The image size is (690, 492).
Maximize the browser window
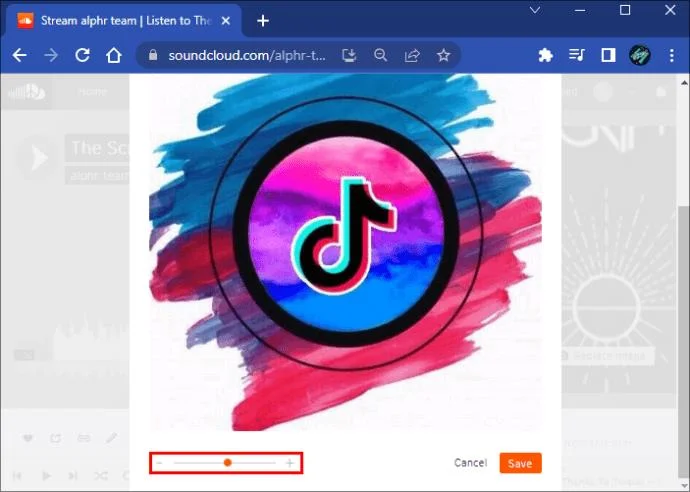(x=625, y=10)
